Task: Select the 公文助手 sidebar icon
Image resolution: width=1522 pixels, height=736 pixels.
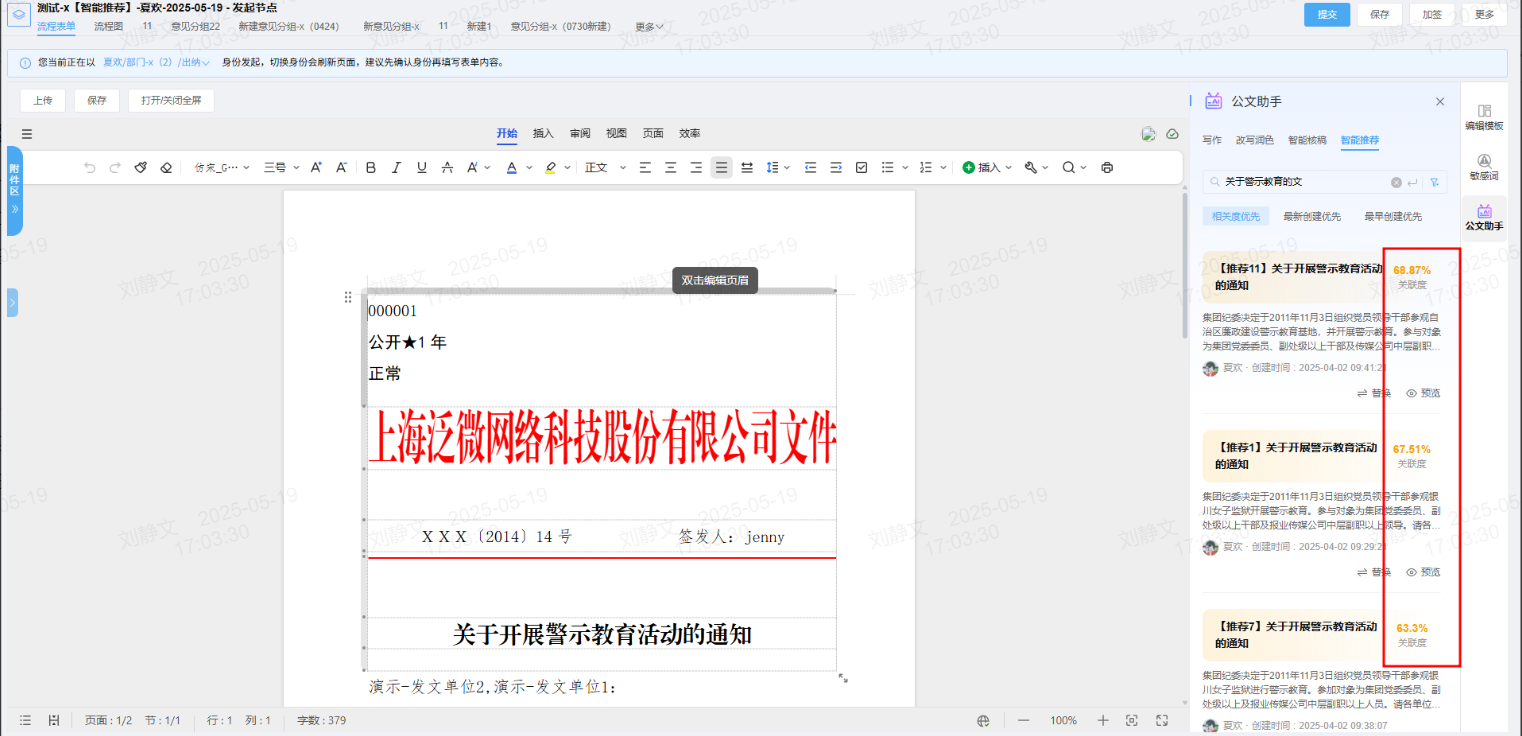Action: coord(1484,216)
